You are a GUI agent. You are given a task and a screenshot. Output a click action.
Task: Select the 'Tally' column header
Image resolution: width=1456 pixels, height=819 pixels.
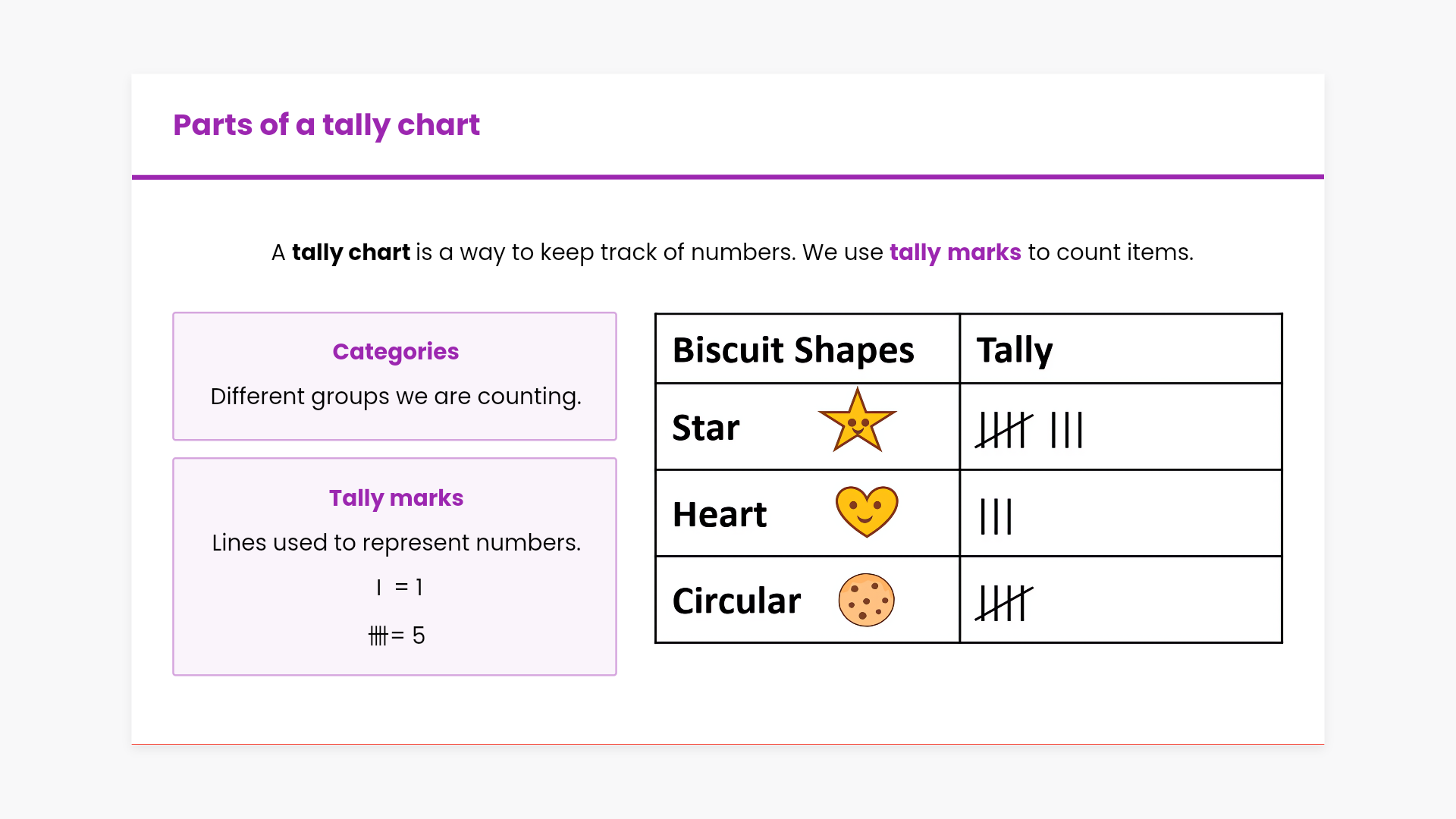[1014, 350]
